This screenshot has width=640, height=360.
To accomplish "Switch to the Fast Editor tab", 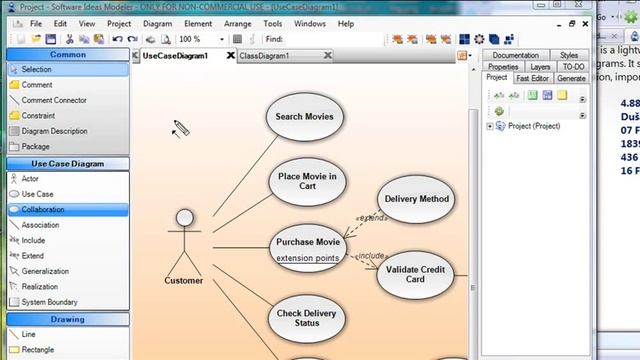I will (532, 78).
